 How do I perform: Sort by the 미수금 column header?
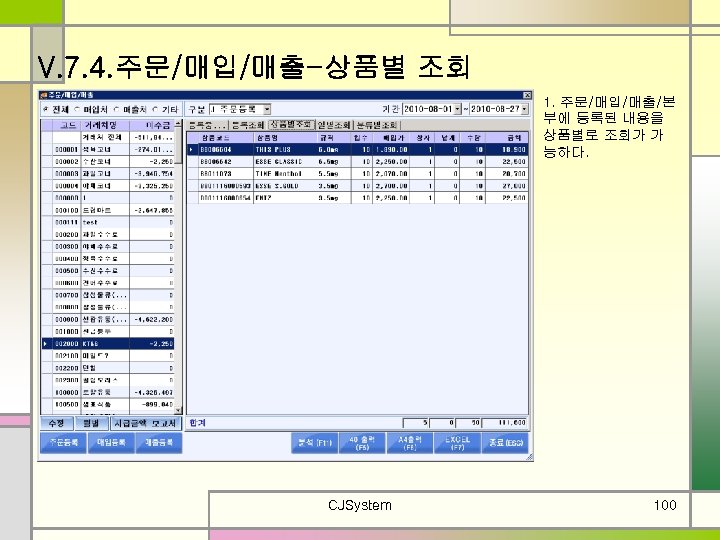152,125
